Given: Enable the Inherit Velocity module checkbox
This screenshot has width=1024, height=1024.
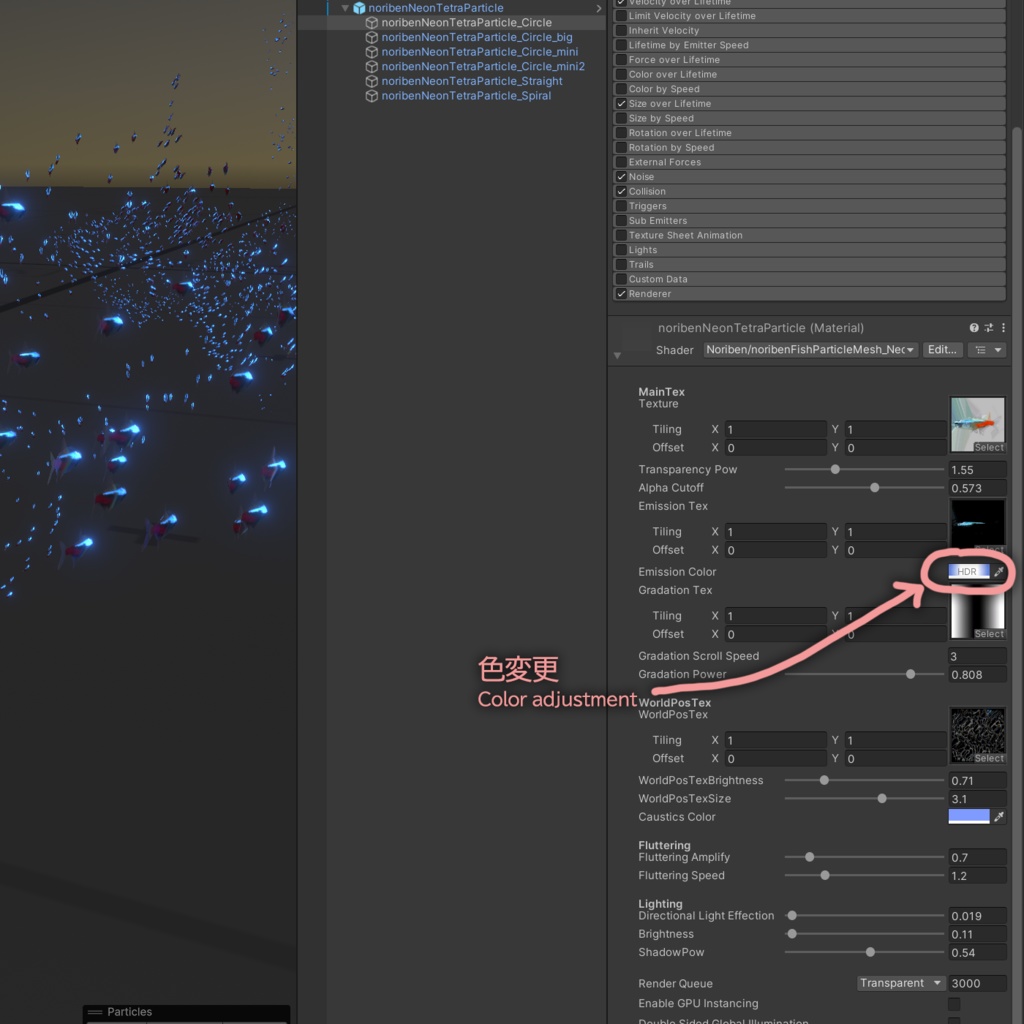Looking at the screenshot, I should 621,30.
